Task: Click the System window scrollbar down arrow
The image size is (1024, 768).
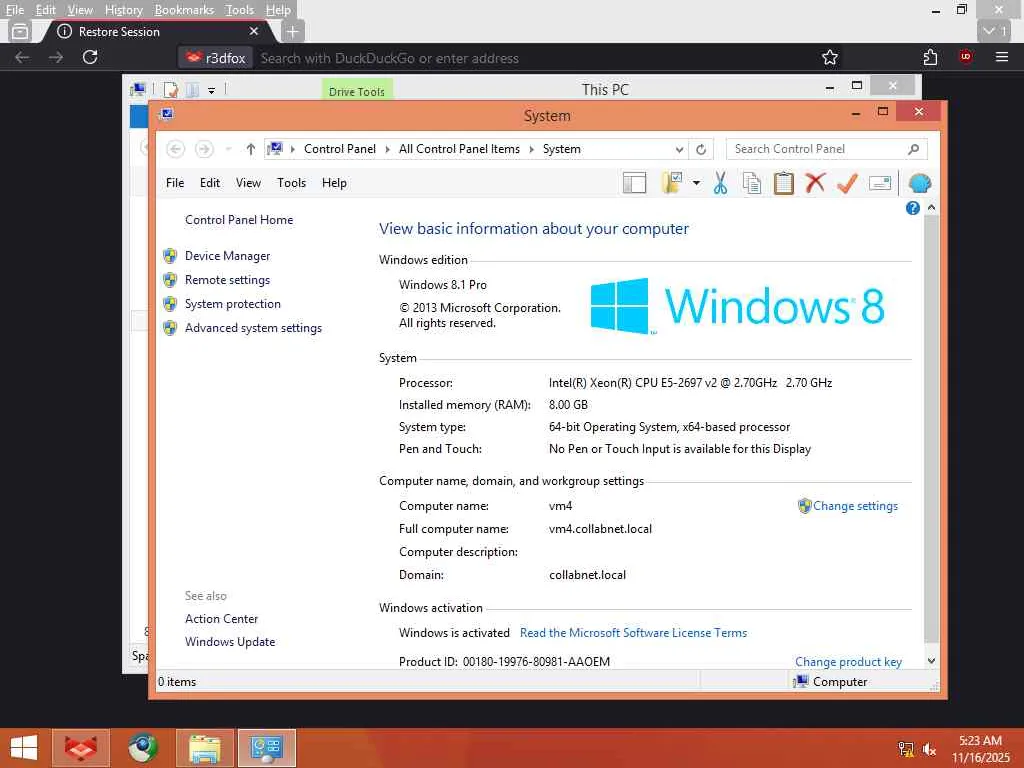Action: pos(931,661)
